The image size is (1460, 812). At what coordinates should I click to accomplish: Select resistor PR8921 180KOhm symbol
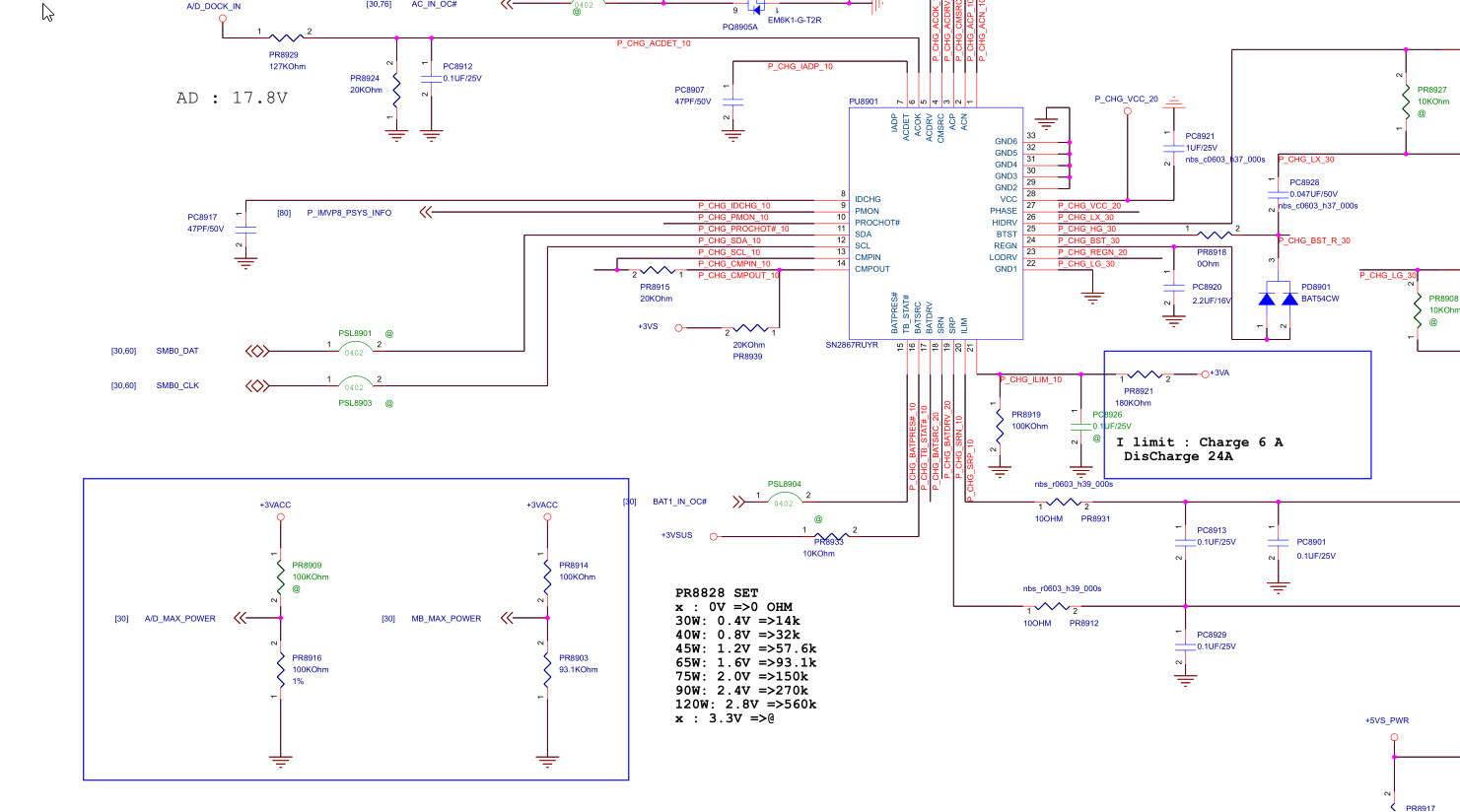tap(1144, 374)
